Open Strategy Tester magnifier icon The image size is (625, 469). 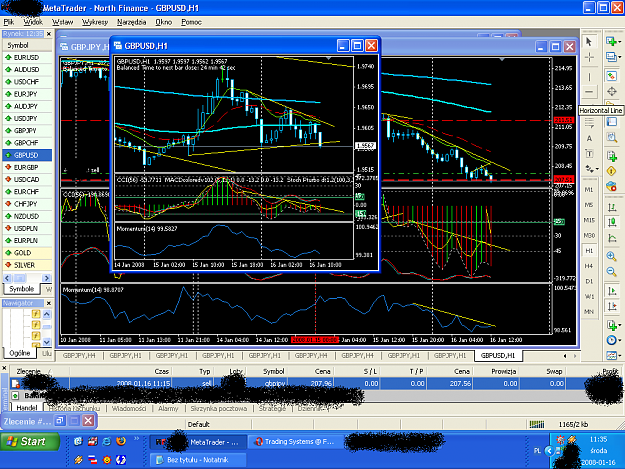pyautogui.click(x=611, y=137)
